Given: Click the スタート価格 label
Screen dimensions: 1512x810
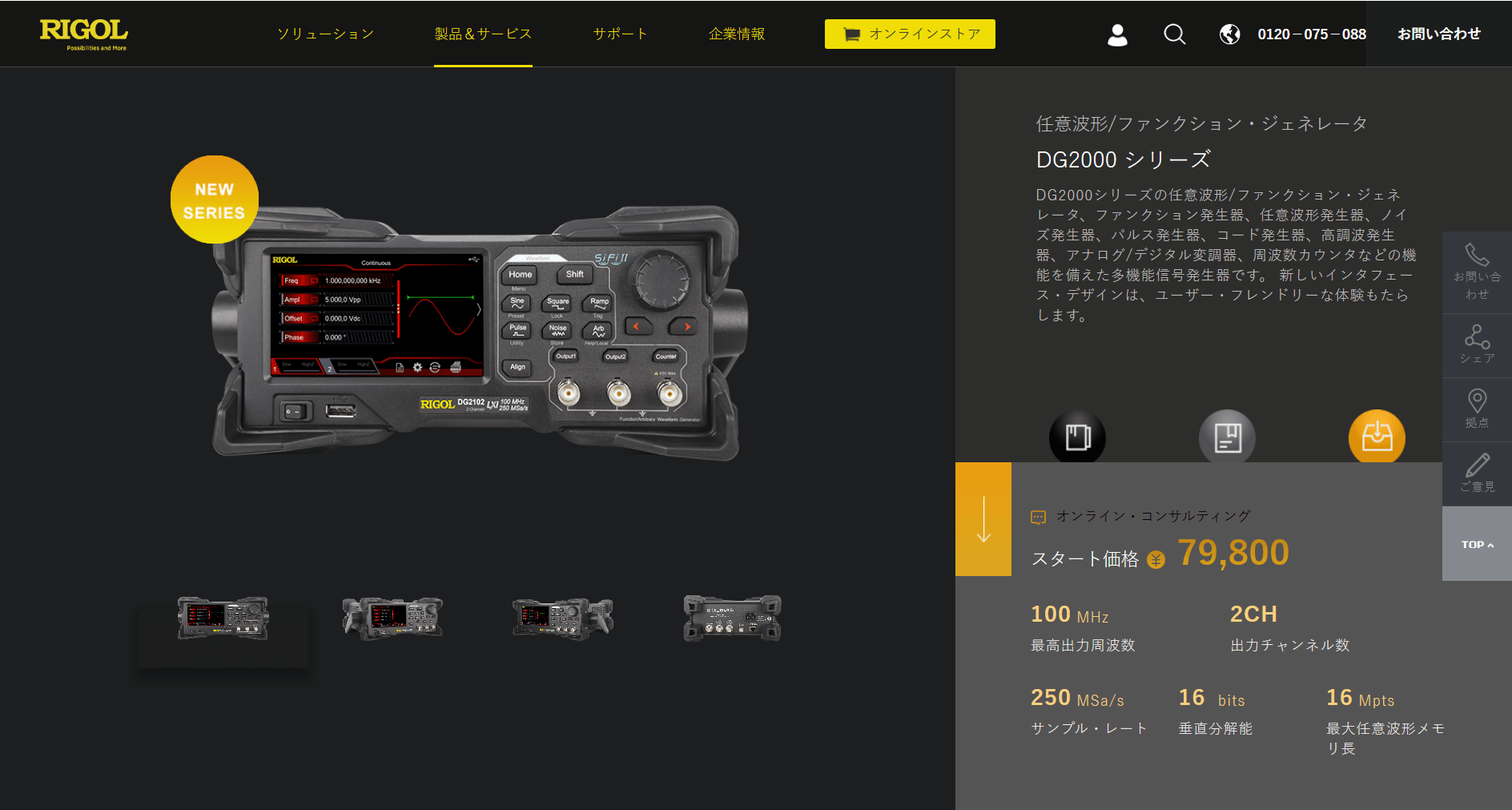Looking at the screenshot, I should point(1084,558).
